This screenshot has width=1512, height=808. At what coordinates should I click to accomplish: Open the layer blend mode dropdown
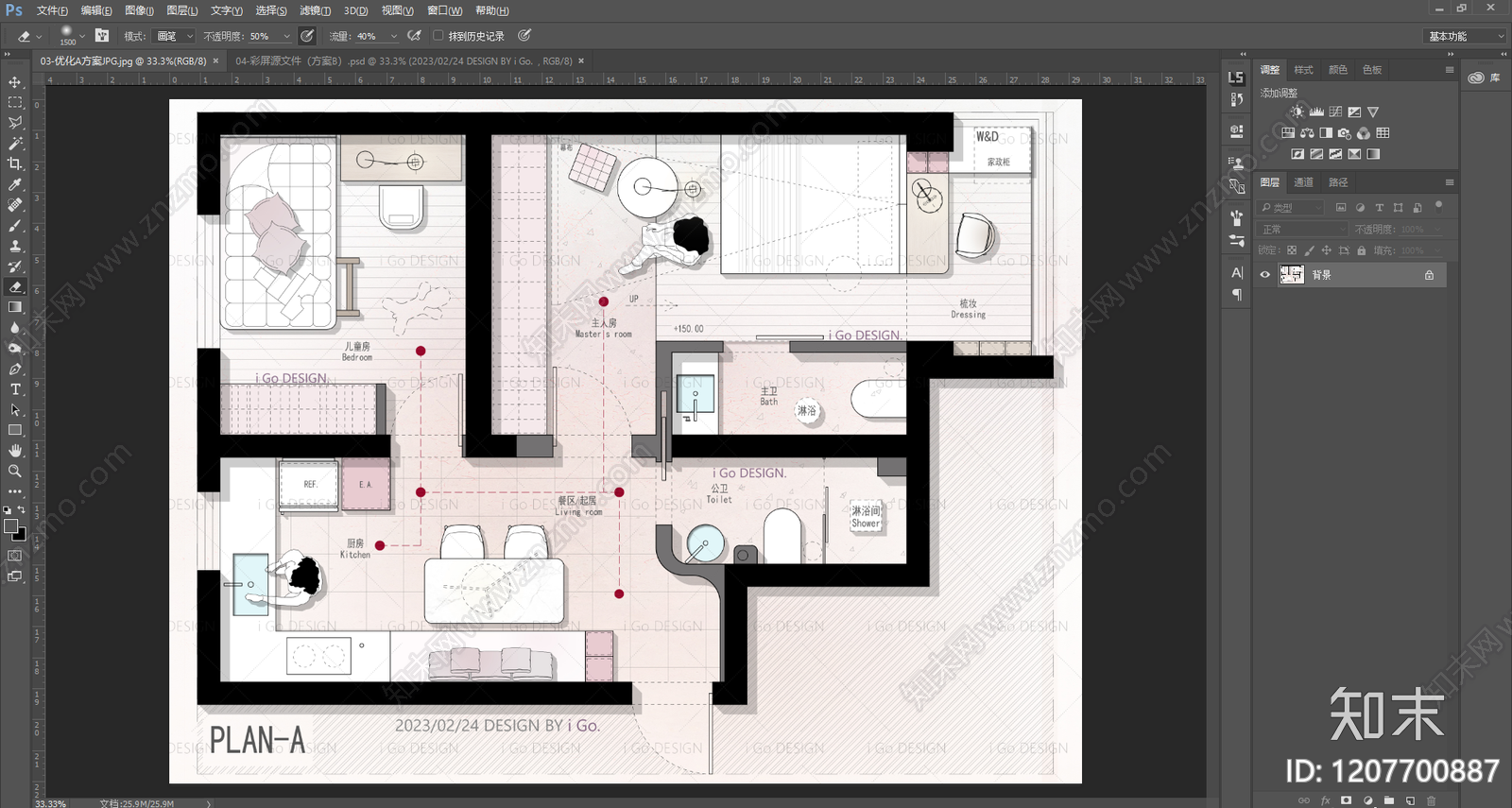[1303, 230]
